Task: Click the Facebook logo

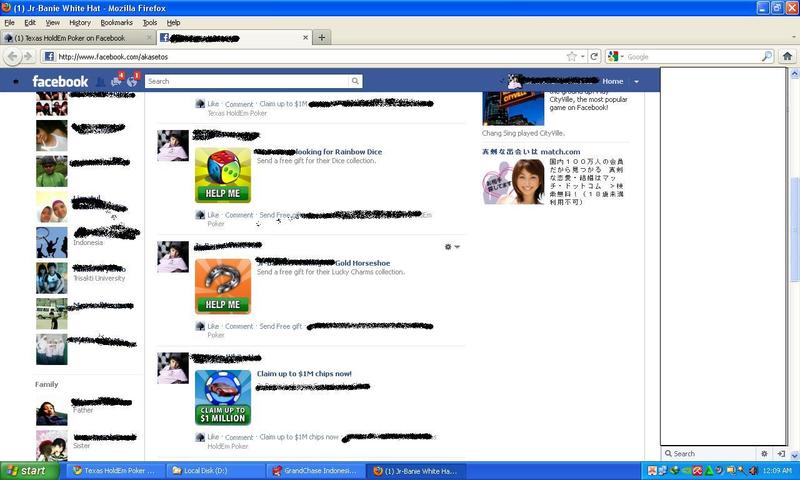Action: (60, 82)
